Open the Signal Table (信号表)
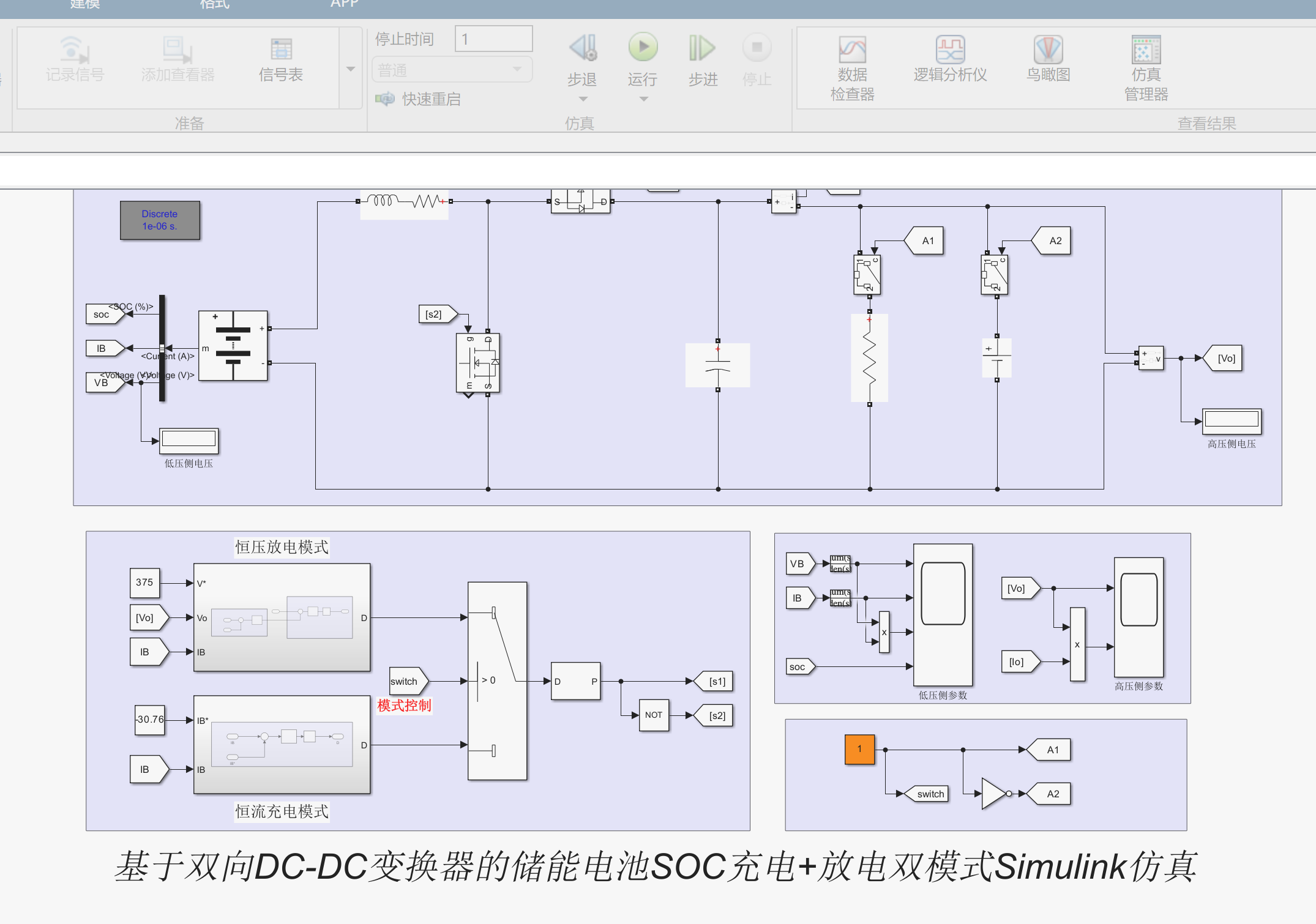The height and width of the screenshot is (924, 1316). [281, 50]
